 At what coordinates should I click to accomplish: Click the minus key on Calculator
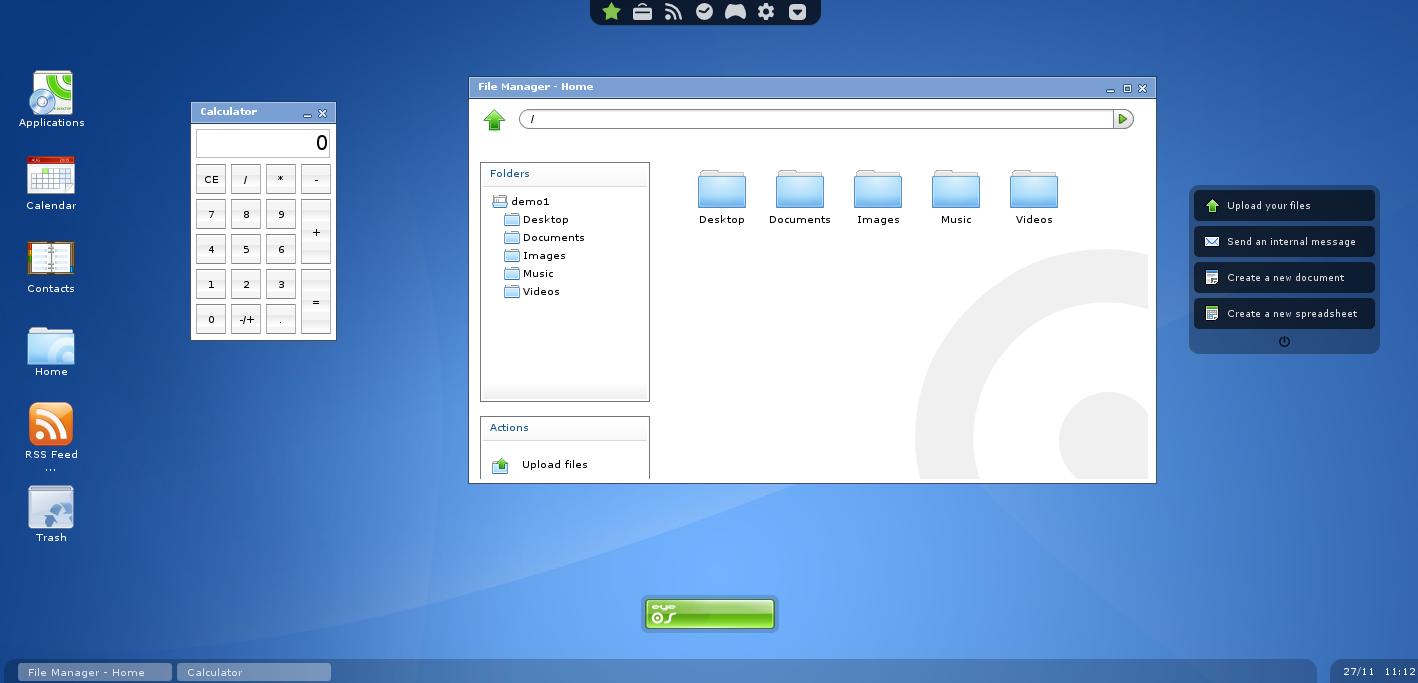pos(316,180)
